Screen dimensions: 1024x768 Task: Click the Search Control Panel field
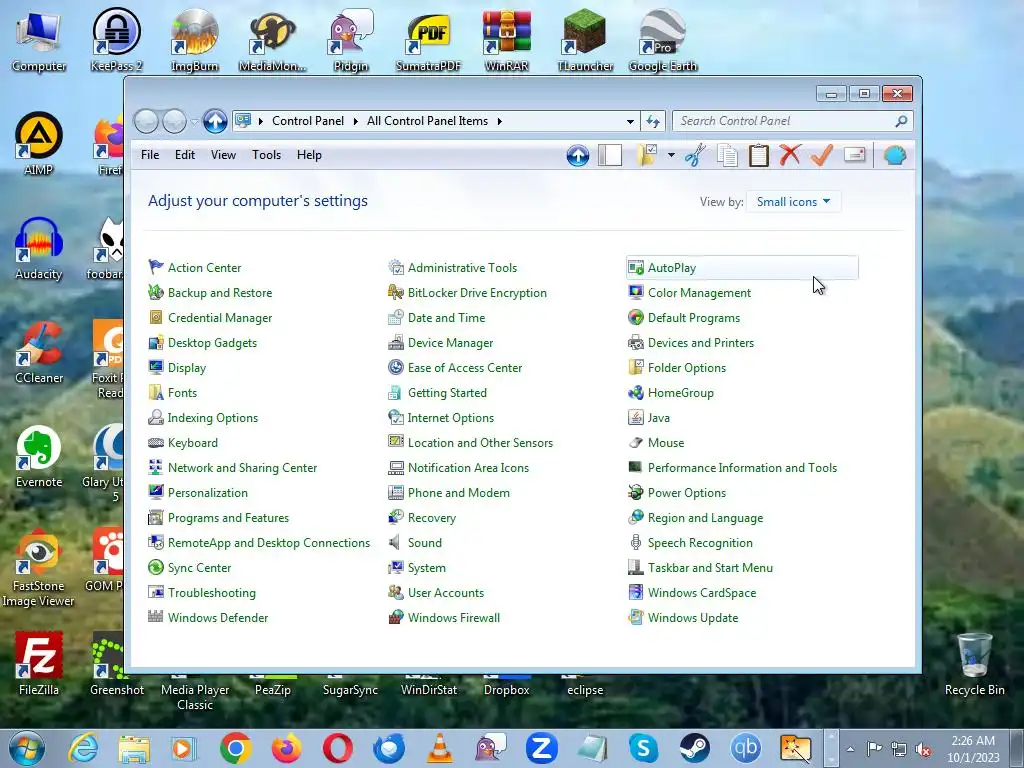pyautogui.click(x=792, y=121)
